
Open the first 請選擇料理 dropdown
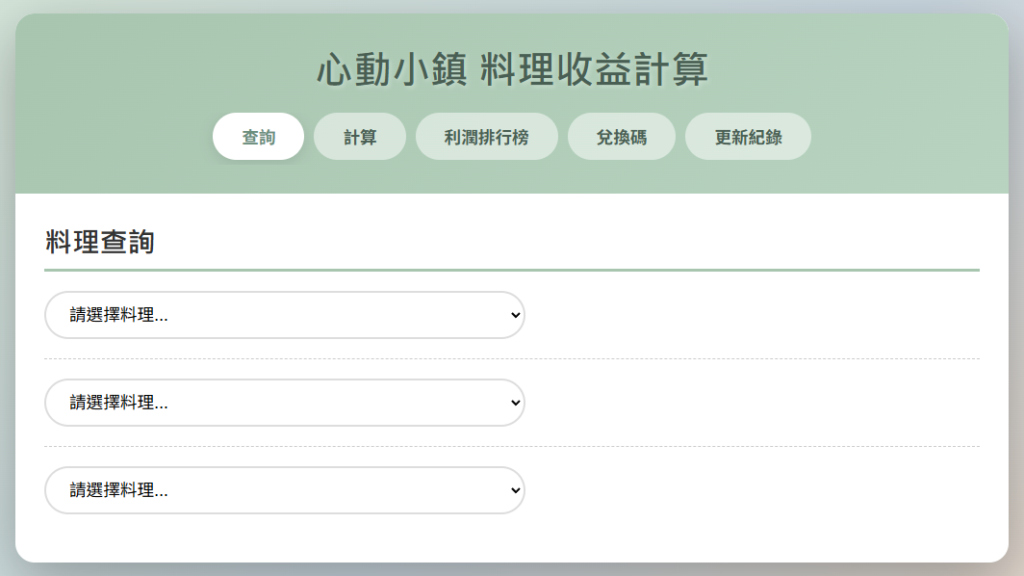click(x=283, y=314)
